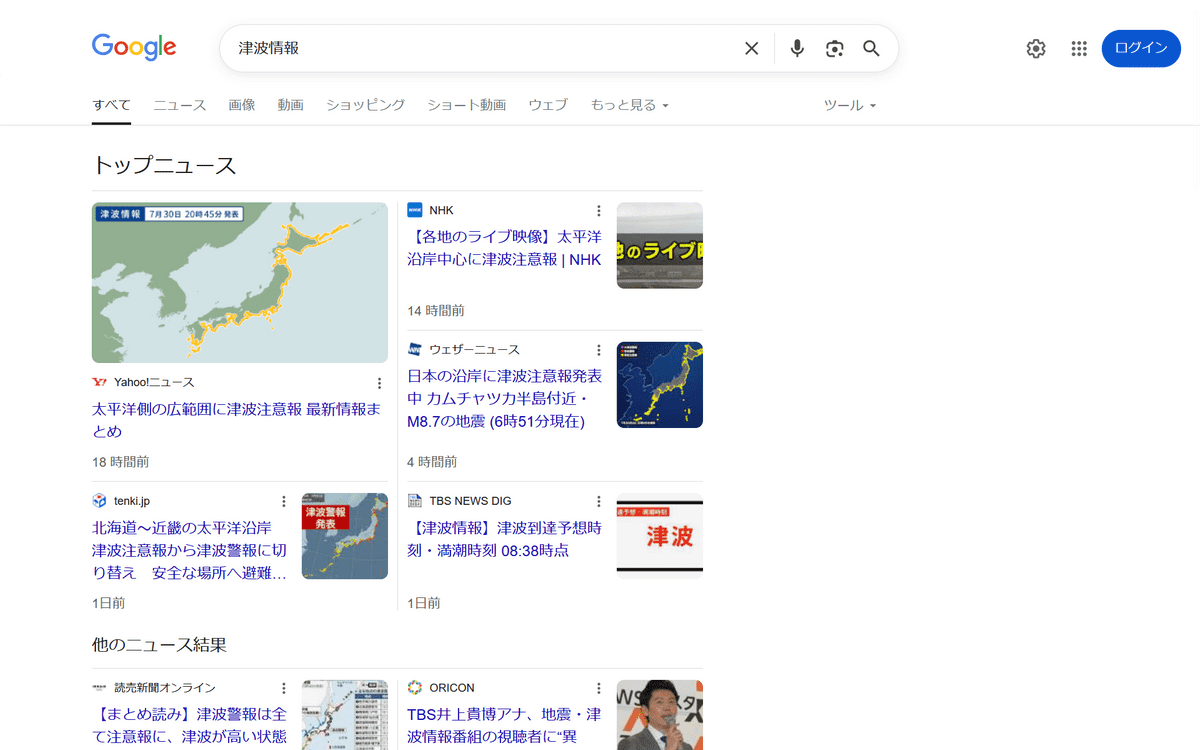Switch to the ニュース tab
Viewport: 1200px width, 750px height.
pyautogui.click(x=180, y=105)
